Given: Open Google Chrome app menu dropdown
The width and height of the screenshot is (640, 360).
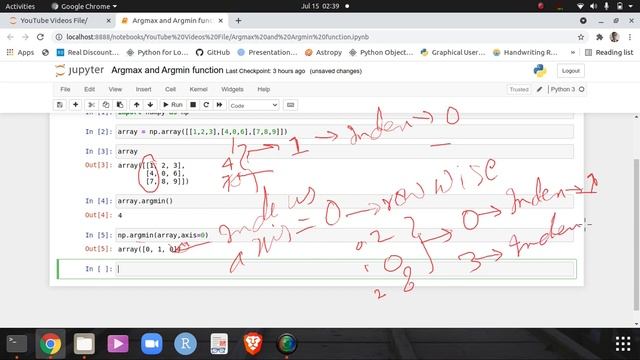Looking at the screenshot, I should pos(84,6).
